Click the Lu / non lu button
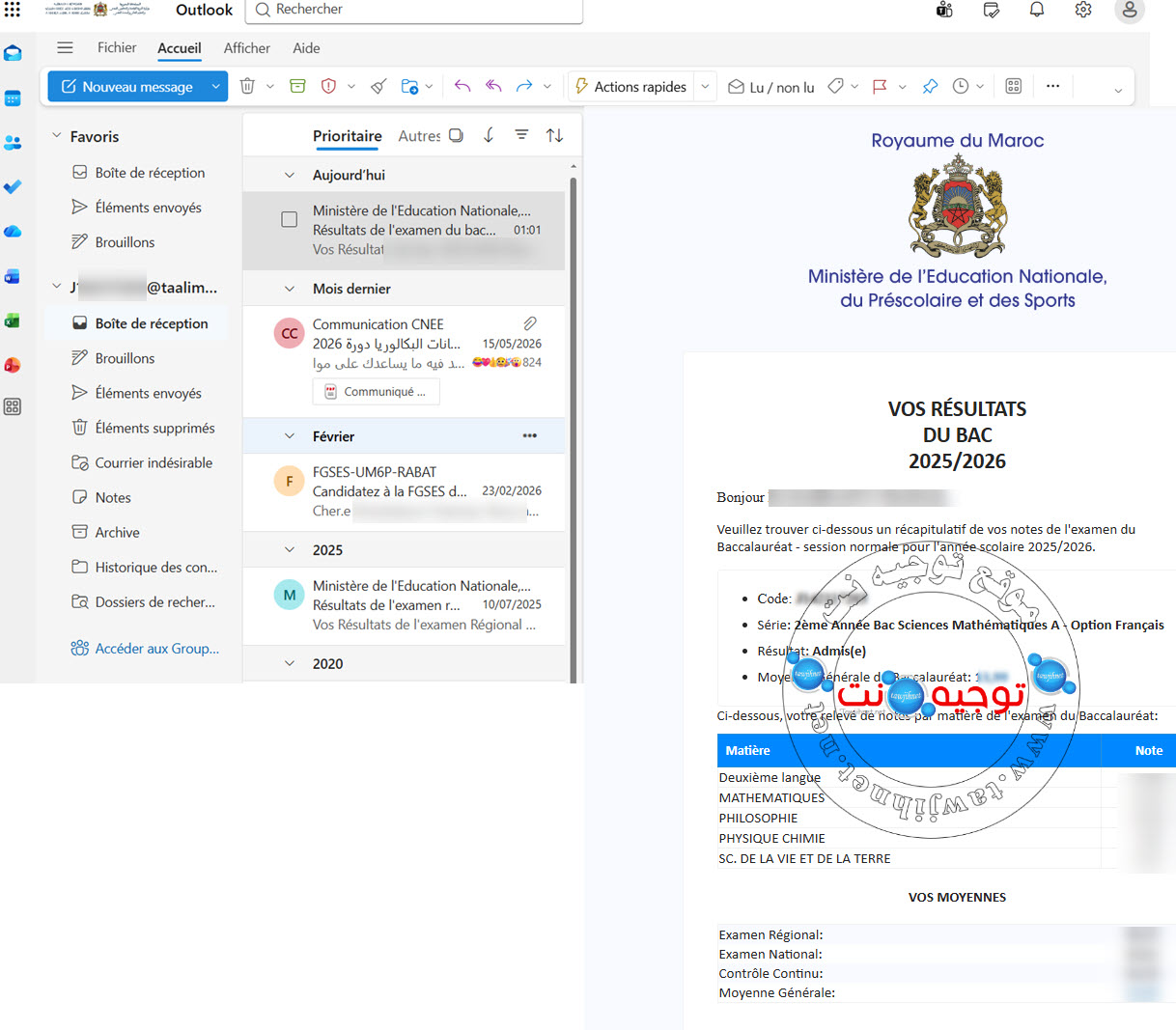The image size is (1176, 1030). 770,87
